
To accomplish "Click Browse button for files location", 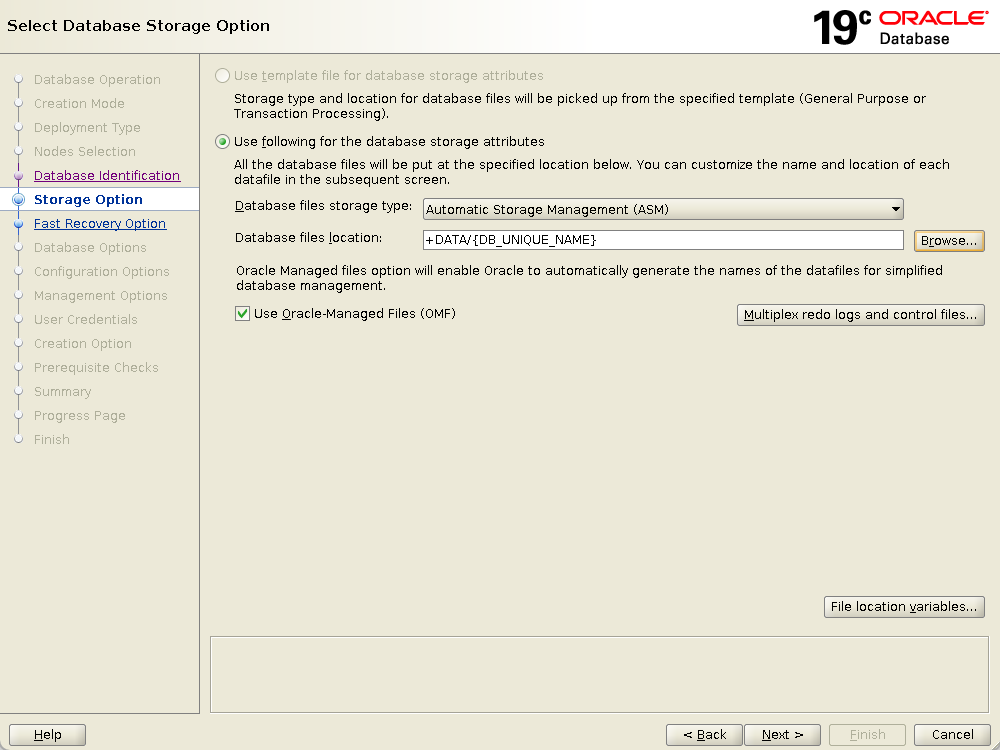I will click(x=949, y=241).
